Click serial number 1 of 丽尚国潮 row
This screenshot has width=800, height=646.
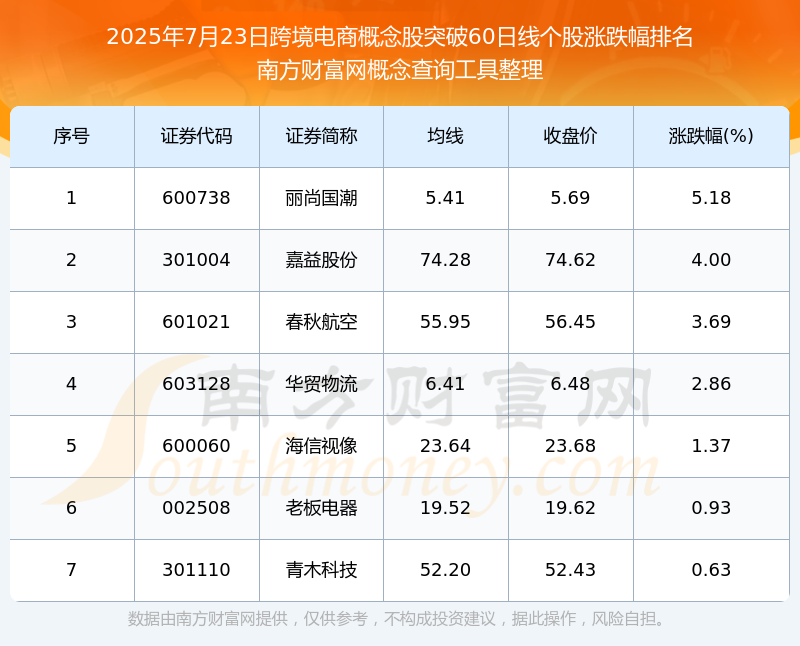tap(71, 198)
